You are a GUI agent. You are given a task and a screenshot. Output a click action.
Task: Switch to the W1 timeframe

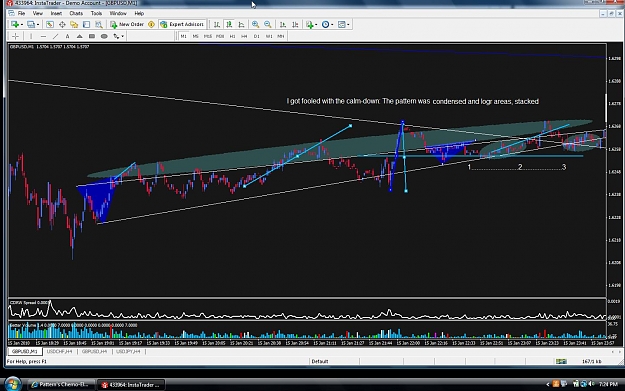269,36
